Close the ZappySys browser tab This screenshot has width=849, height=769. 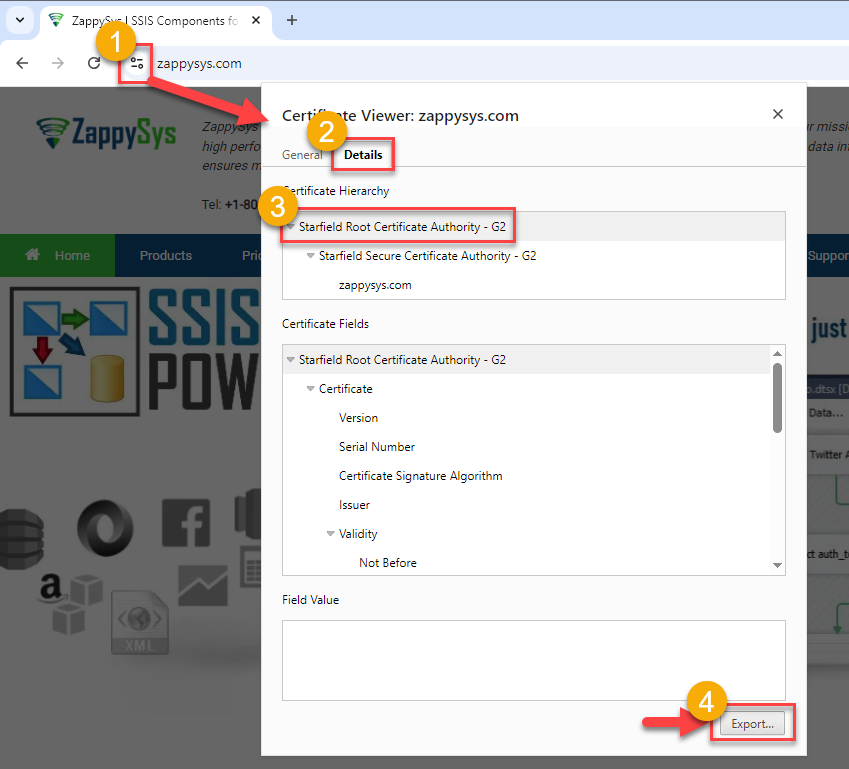coord(257,20)
